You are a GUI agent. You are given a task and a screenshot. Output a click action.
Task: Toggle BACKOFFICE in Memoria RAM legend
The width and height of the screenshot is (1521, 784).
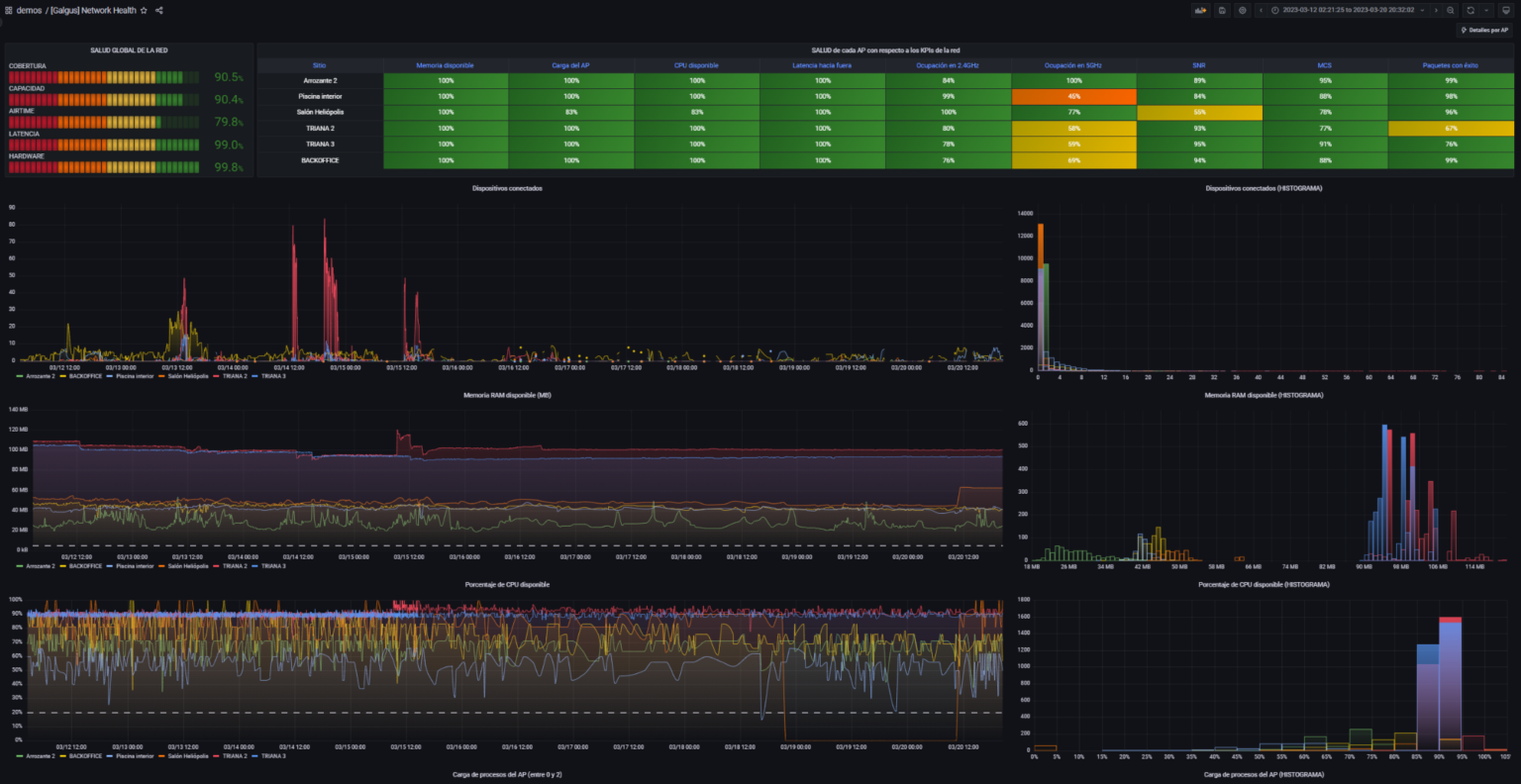[86, 566]
